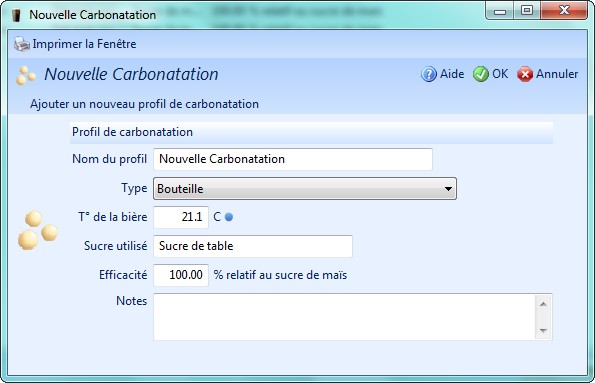Screen dimensions: 595x383
Task: Close the Nouvelle Carbonatation window
Action: pyautogui.click(x=564, y=11)
